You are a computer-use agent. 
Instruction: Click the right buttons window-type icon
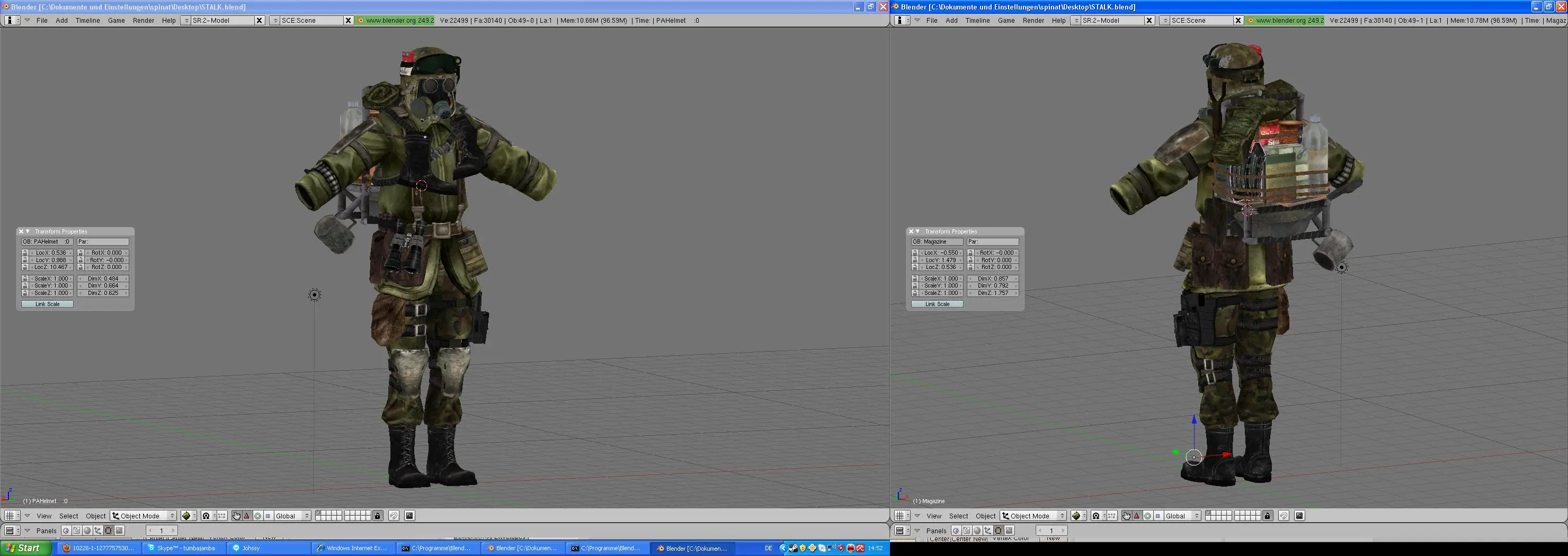coord(903,531)
